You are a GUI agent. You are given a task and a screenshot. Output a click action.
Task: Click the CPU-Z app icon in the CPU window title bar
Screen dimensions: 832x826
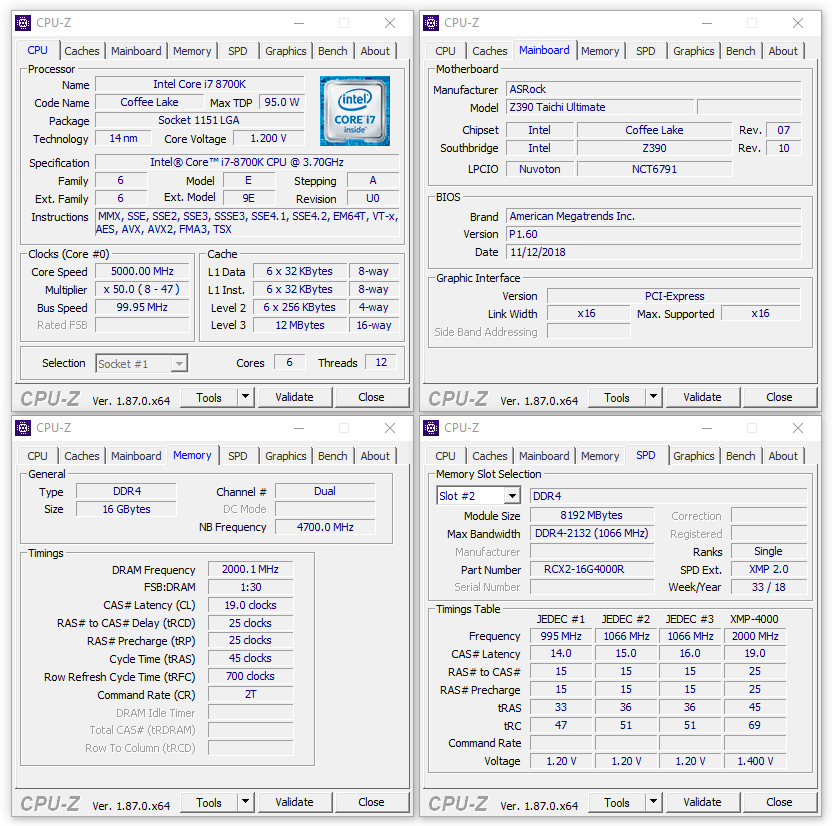23,23
